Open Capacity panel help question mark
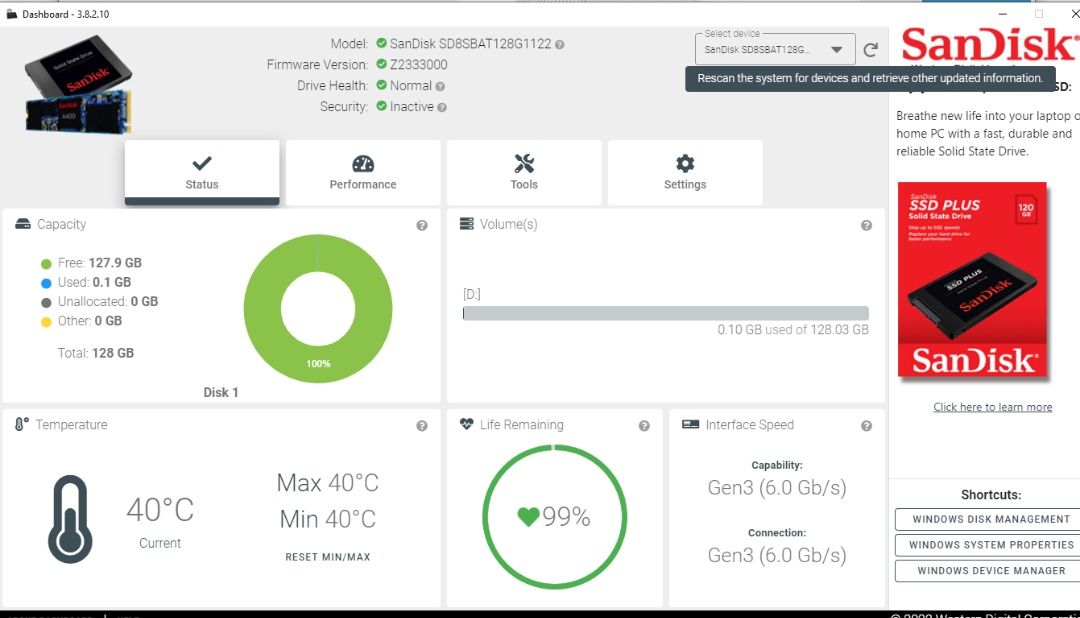Screen dimensions: 1080x618 (x=422, y=225)
